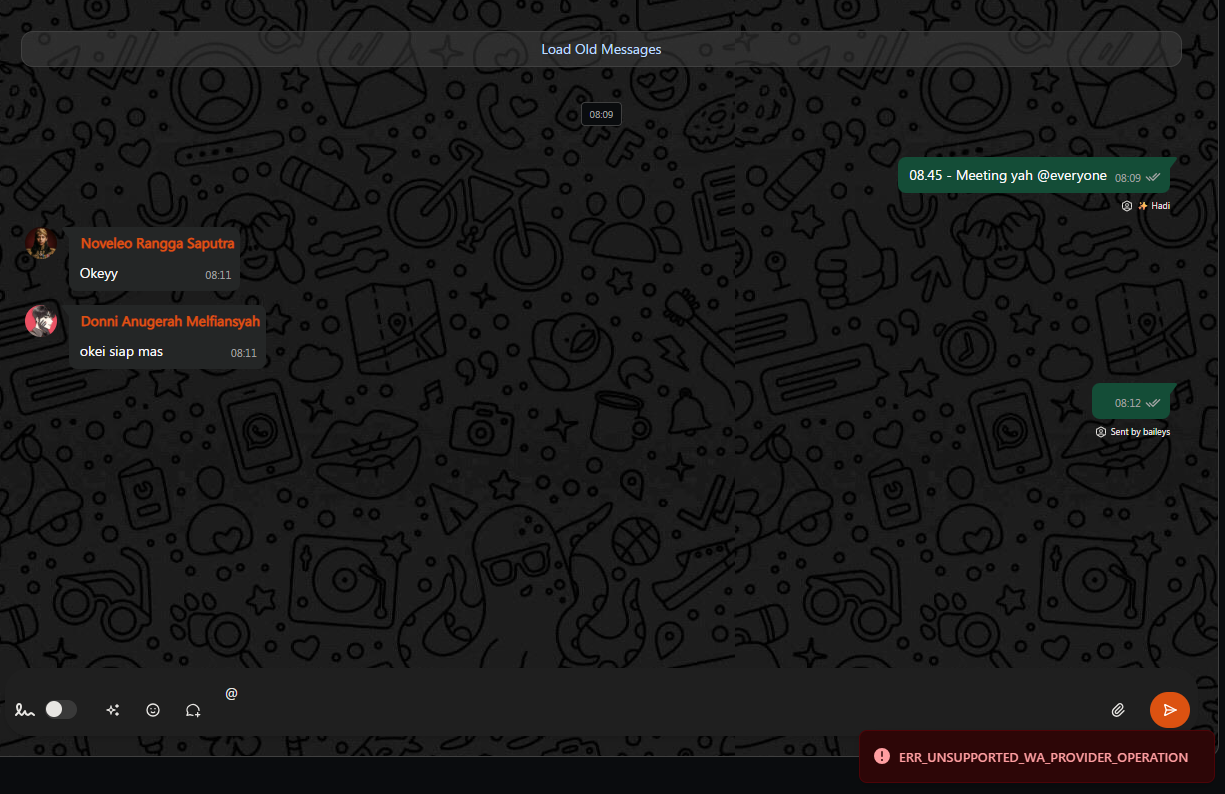The image size is (1225, 794).
Task: Click Donni Anugerah Melfiansyah's avatar
Action: click(x=41, y=321)
